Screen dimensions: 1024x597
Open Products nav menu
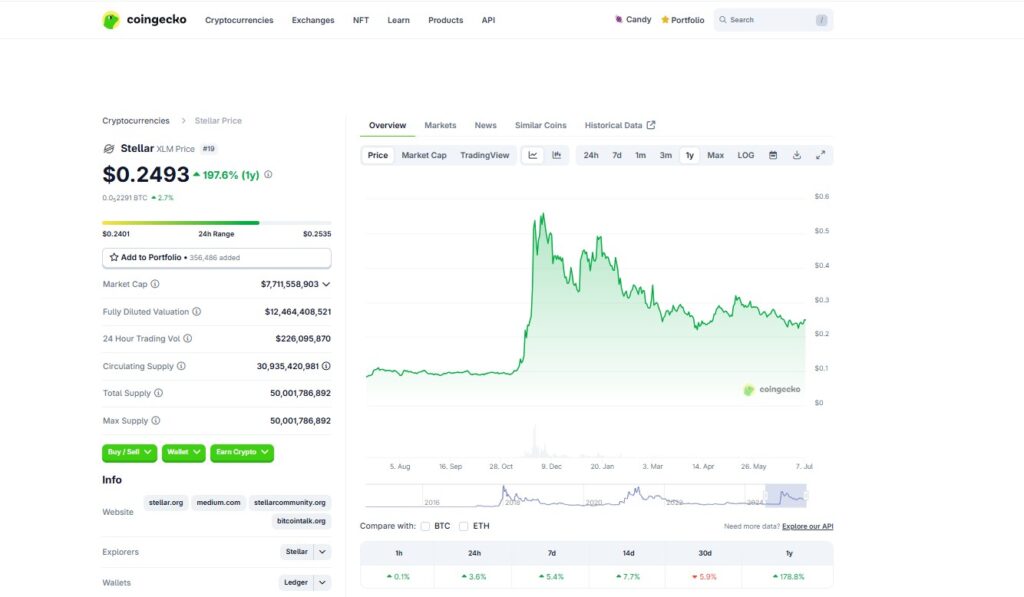[445, 20]
